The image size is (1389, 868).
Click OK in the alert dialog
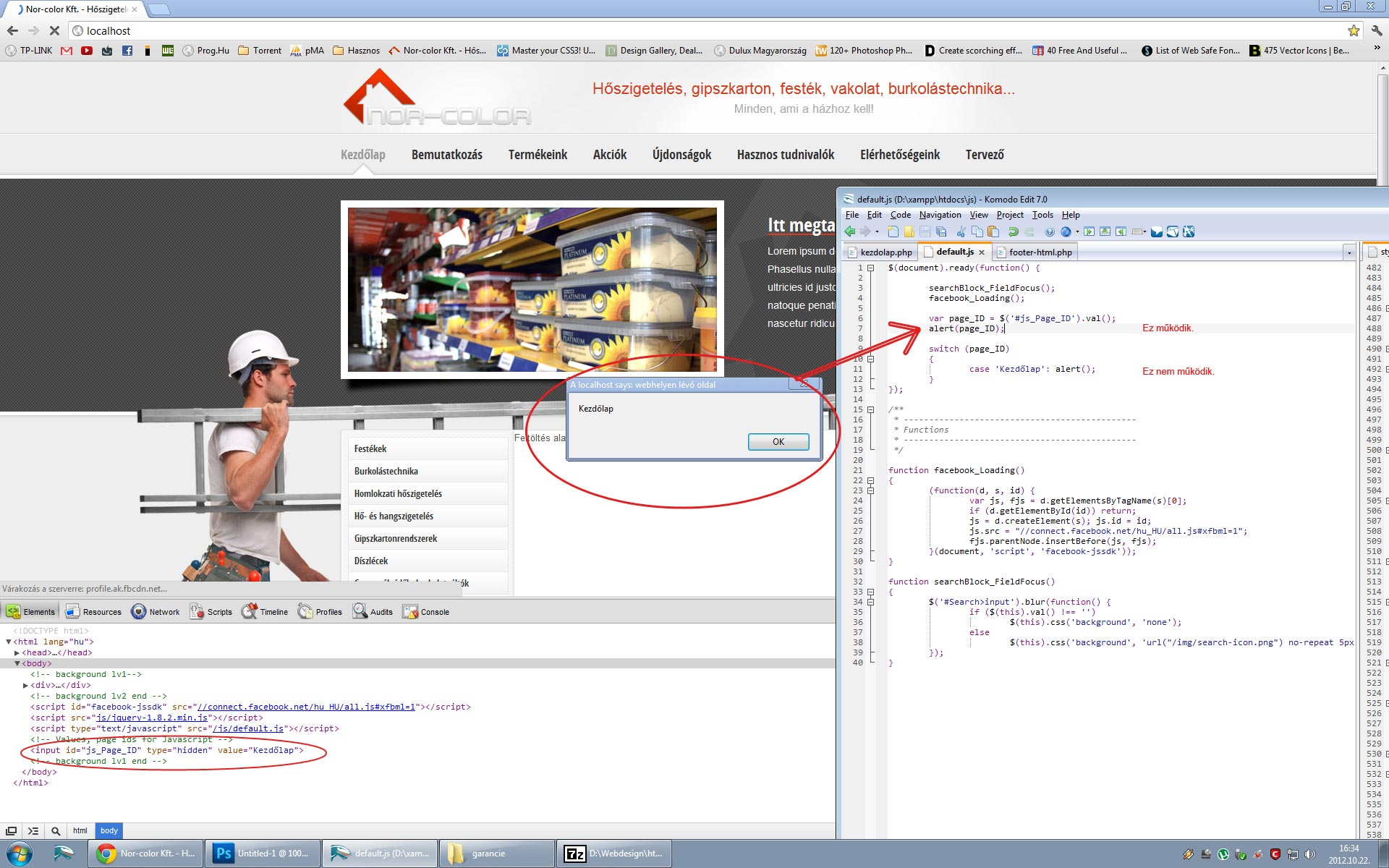coord(778,442)
